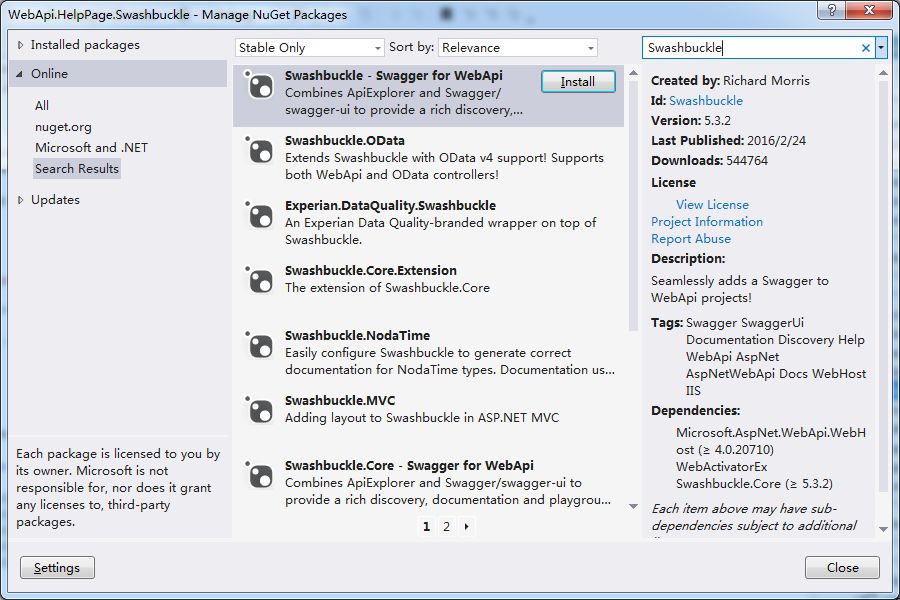Open the Project Information link
Viewport: 900px width, 600px height.
coord(707,222)
